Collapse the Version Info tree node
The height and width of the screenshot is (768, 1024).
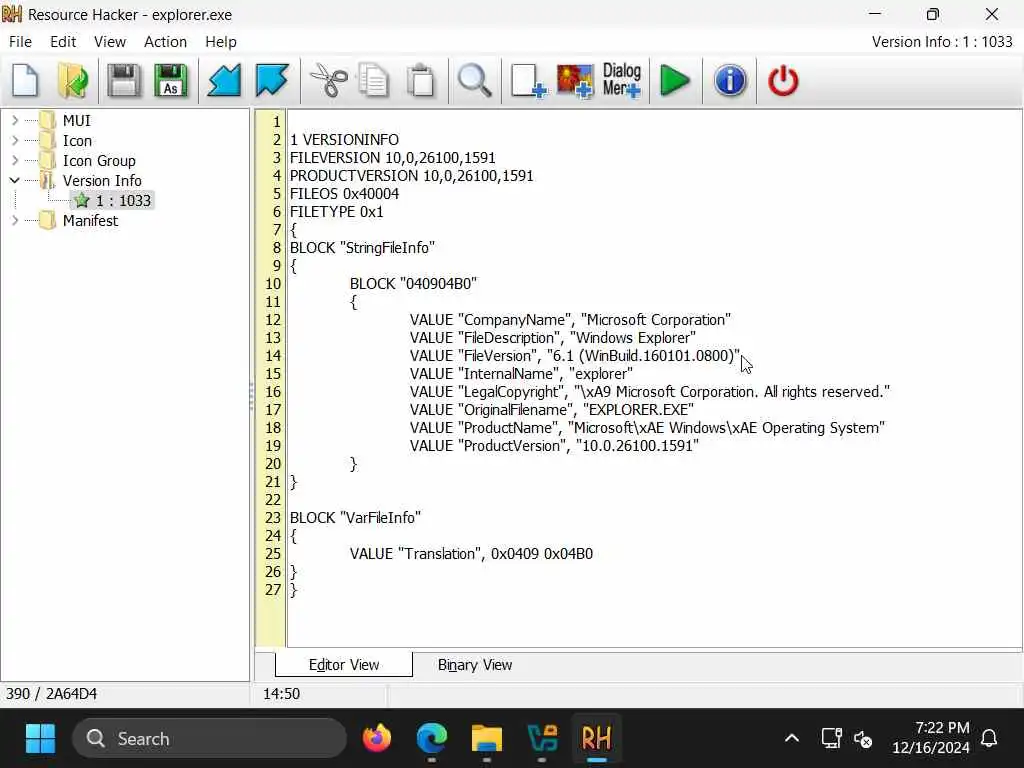tap(14, 180)
